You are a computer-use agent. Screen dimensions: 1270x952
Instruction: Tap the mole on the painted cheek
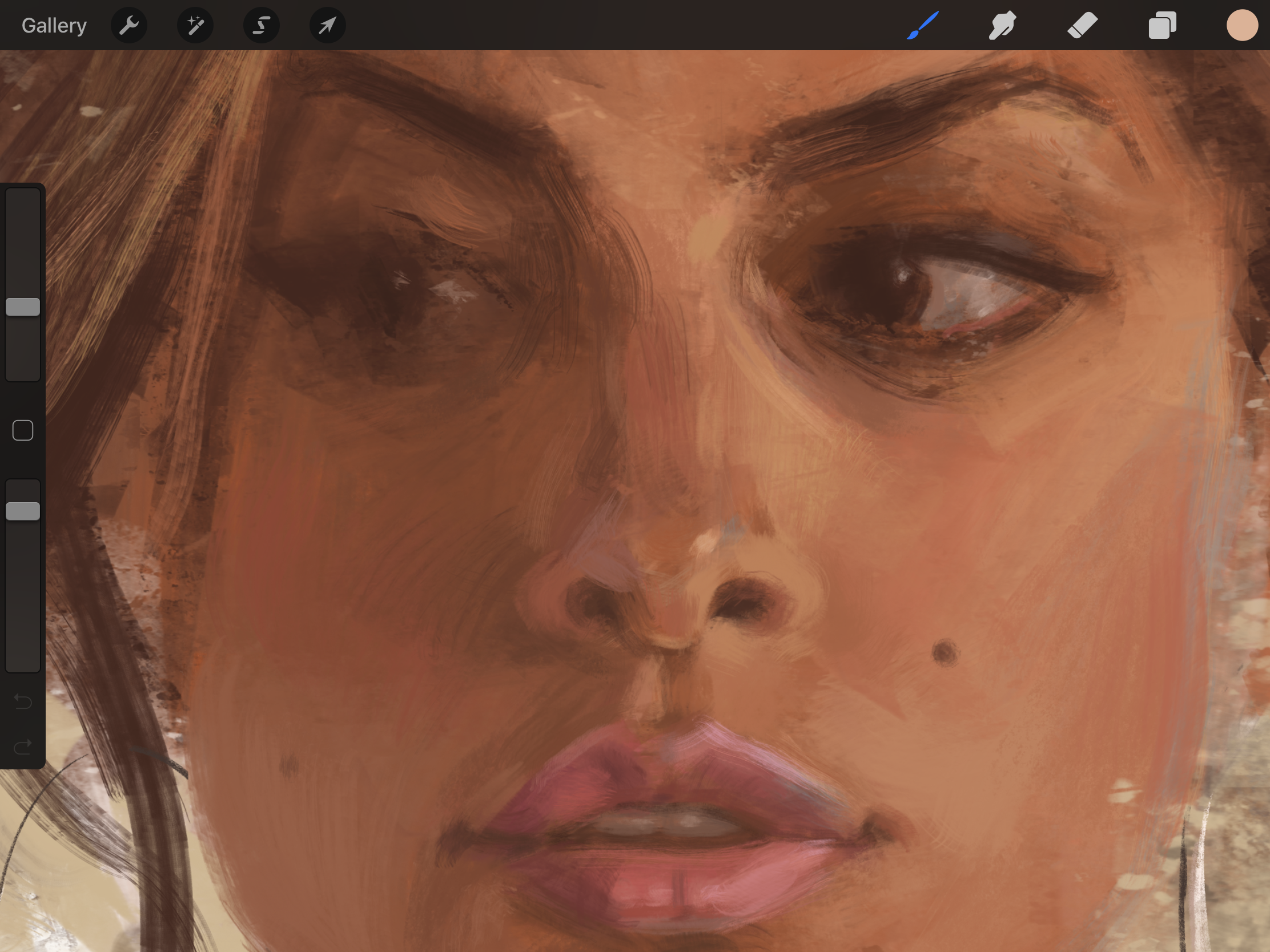945,652
